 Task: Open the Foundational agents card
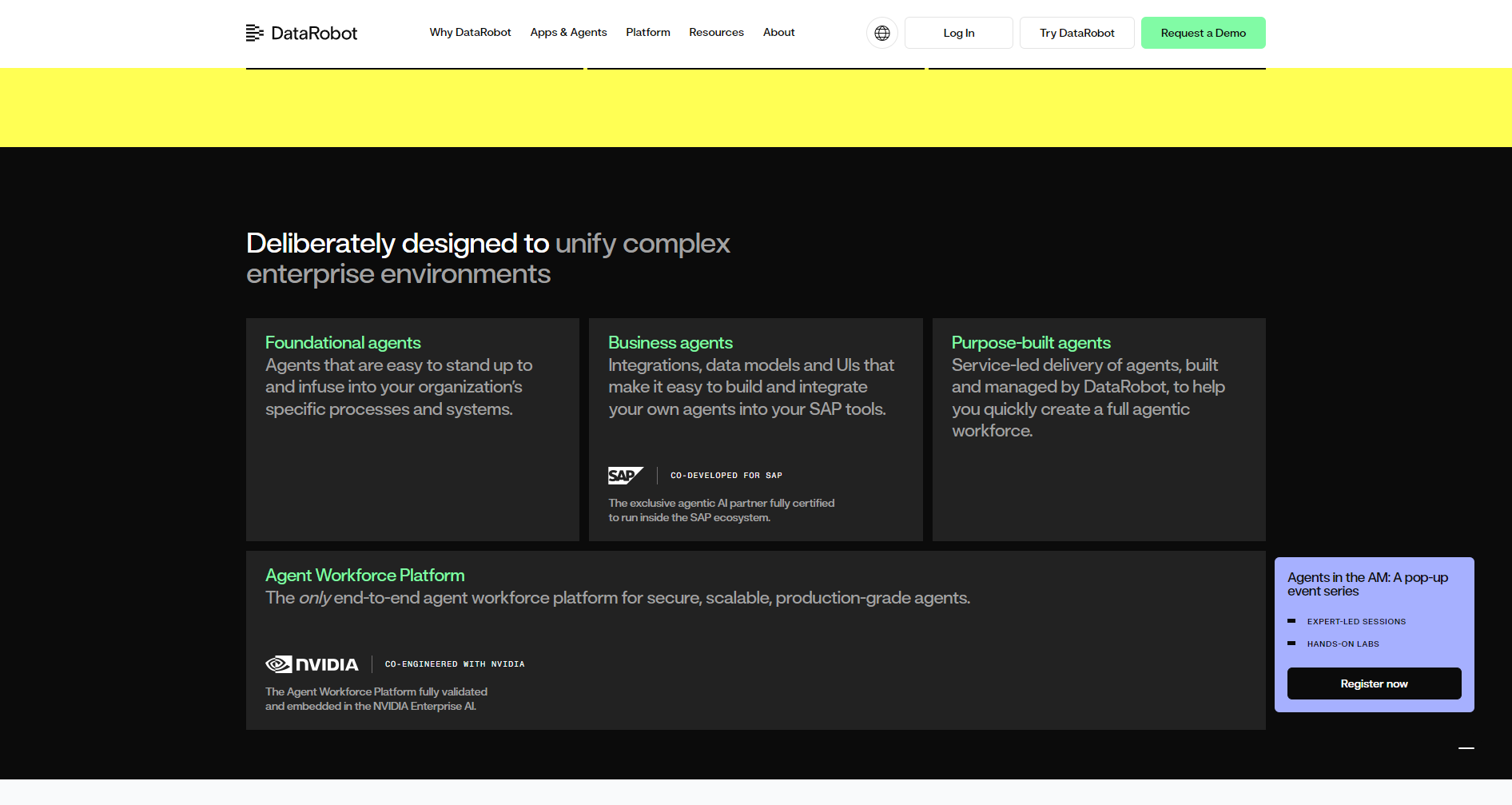tap(412, 428)
